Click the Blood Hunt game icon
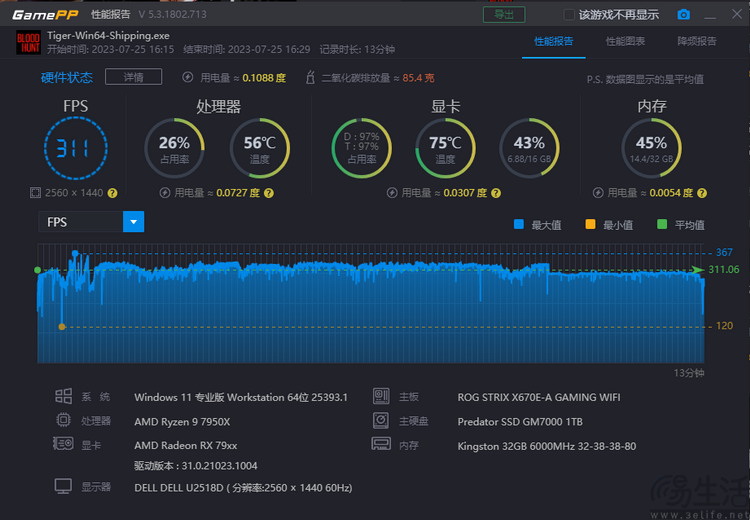This screenshot has width=750, height=520. pyautogui.click(x=29, y=42)
